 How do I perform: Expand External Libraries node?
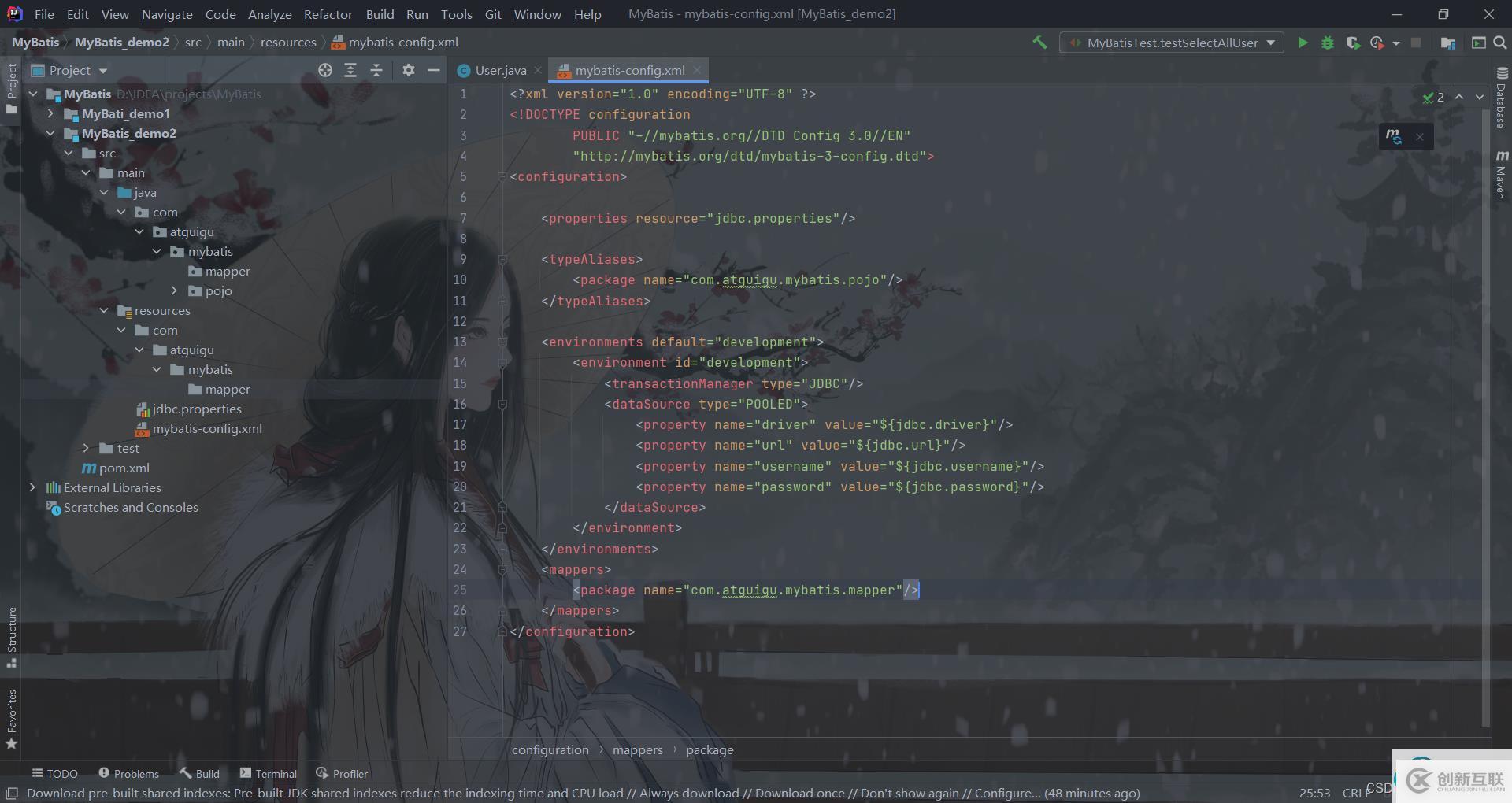click(x=32, y=487)
